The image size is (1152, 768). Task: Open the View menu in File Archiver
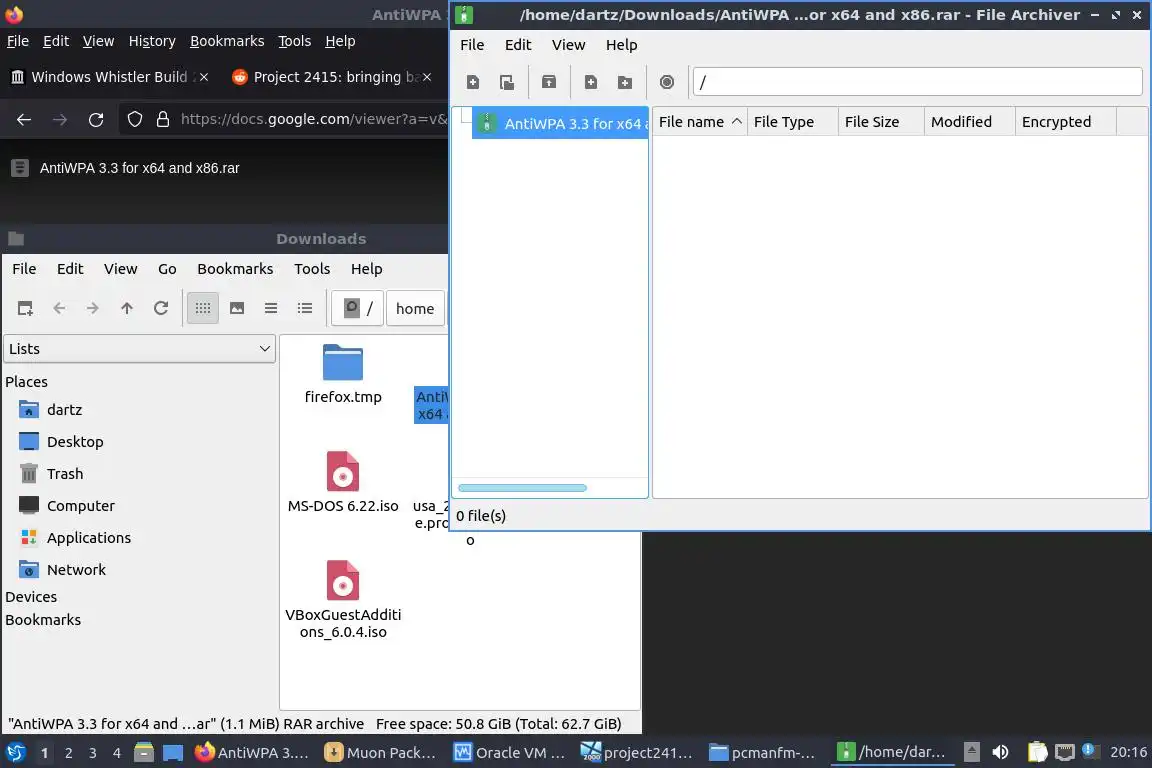(x=569, y=45)
